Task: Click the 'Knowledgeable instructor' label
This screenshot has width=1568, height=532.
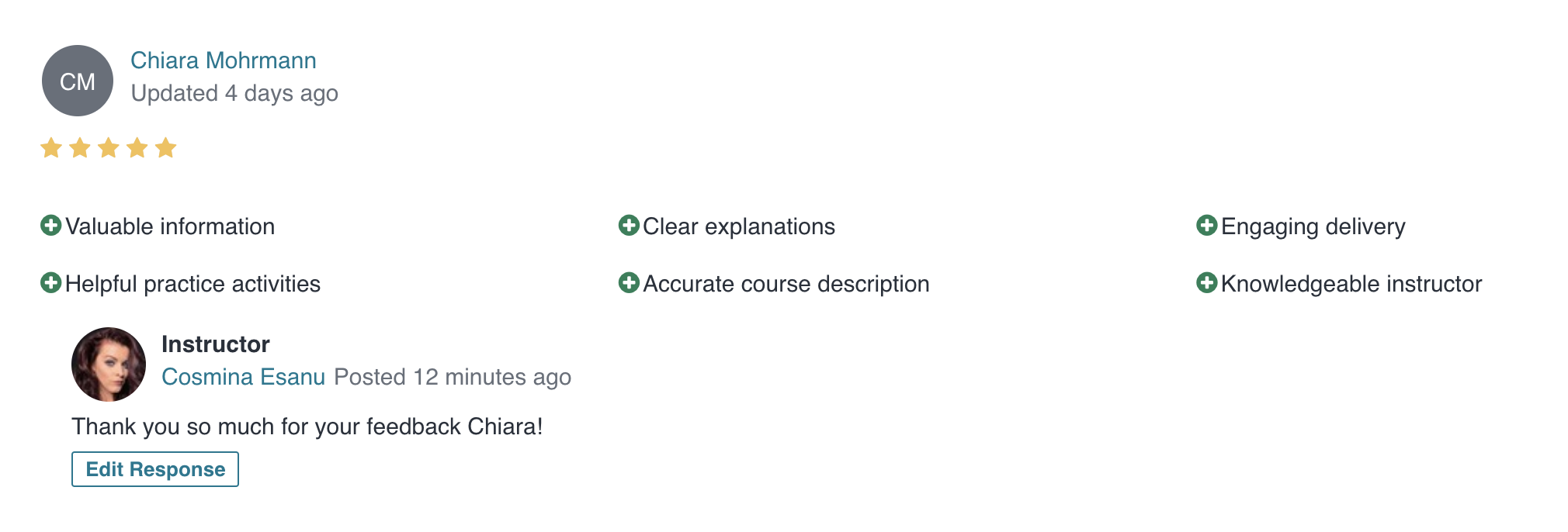Action: point(1351,284)
